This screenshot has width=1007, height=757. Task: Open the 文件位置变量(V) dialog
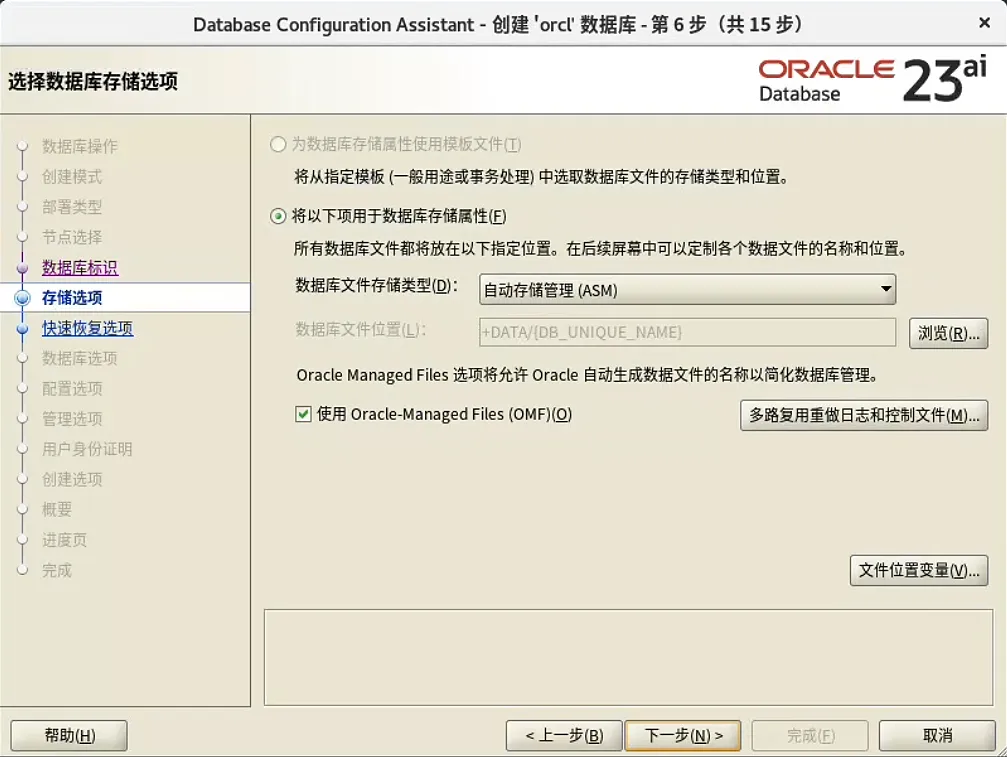click(x=919, y=572)
